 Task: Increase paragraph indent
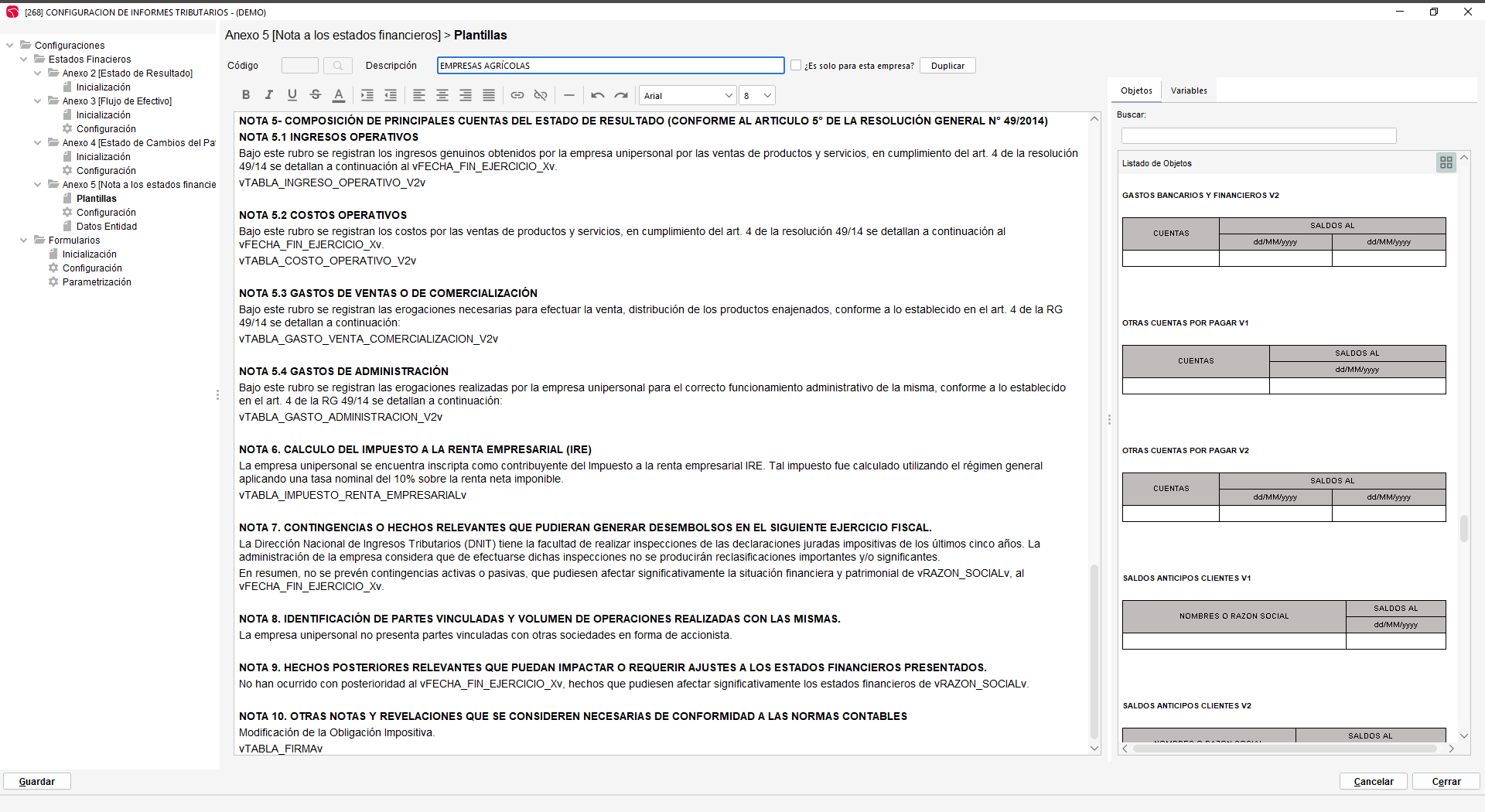tap(367, 95)
